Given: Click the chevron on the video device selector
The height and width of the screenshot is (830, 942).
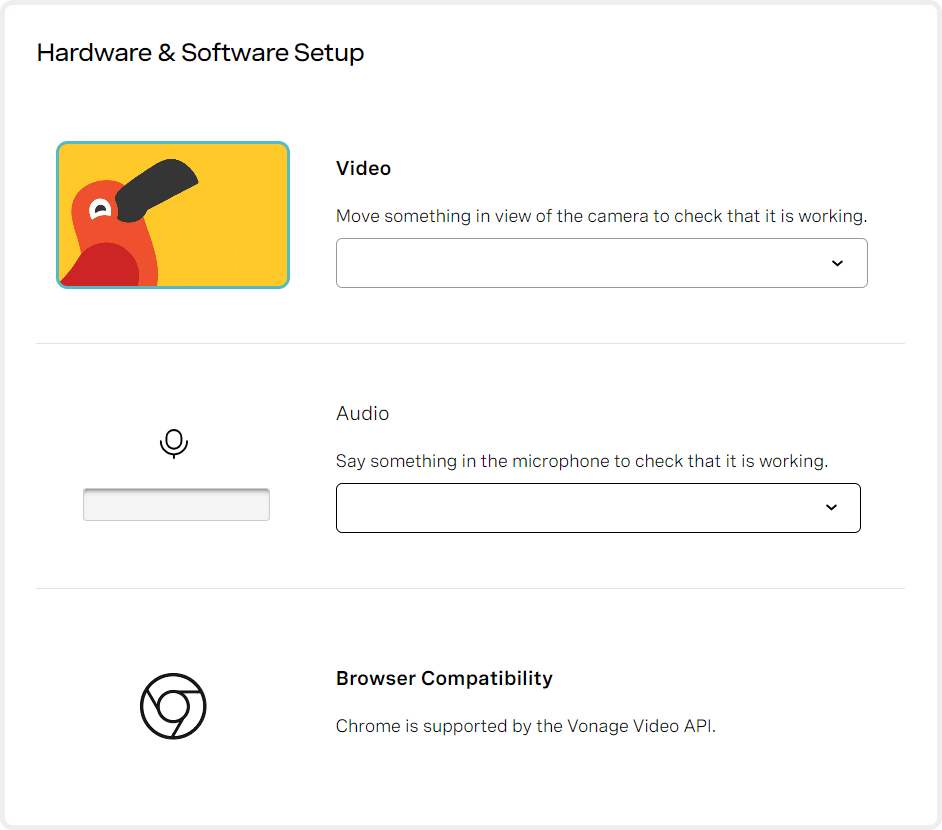Looking at the screenshot, I should pos(838,262).
